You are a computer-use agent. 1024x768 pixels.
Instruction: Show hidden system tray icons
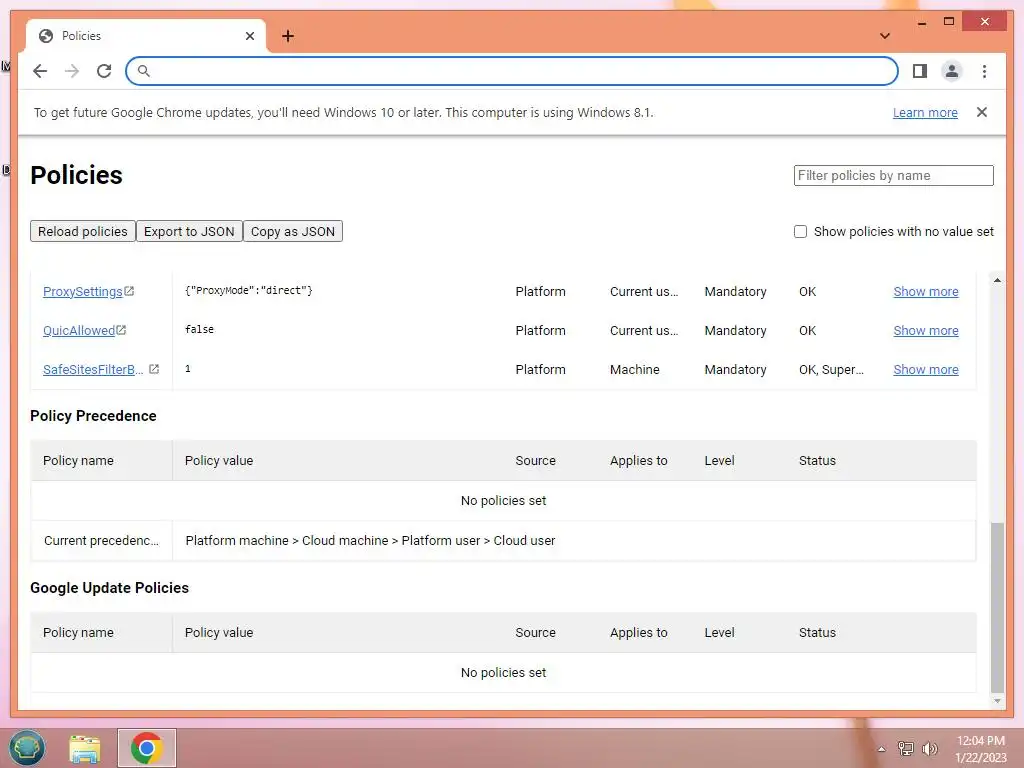[882, 749]
